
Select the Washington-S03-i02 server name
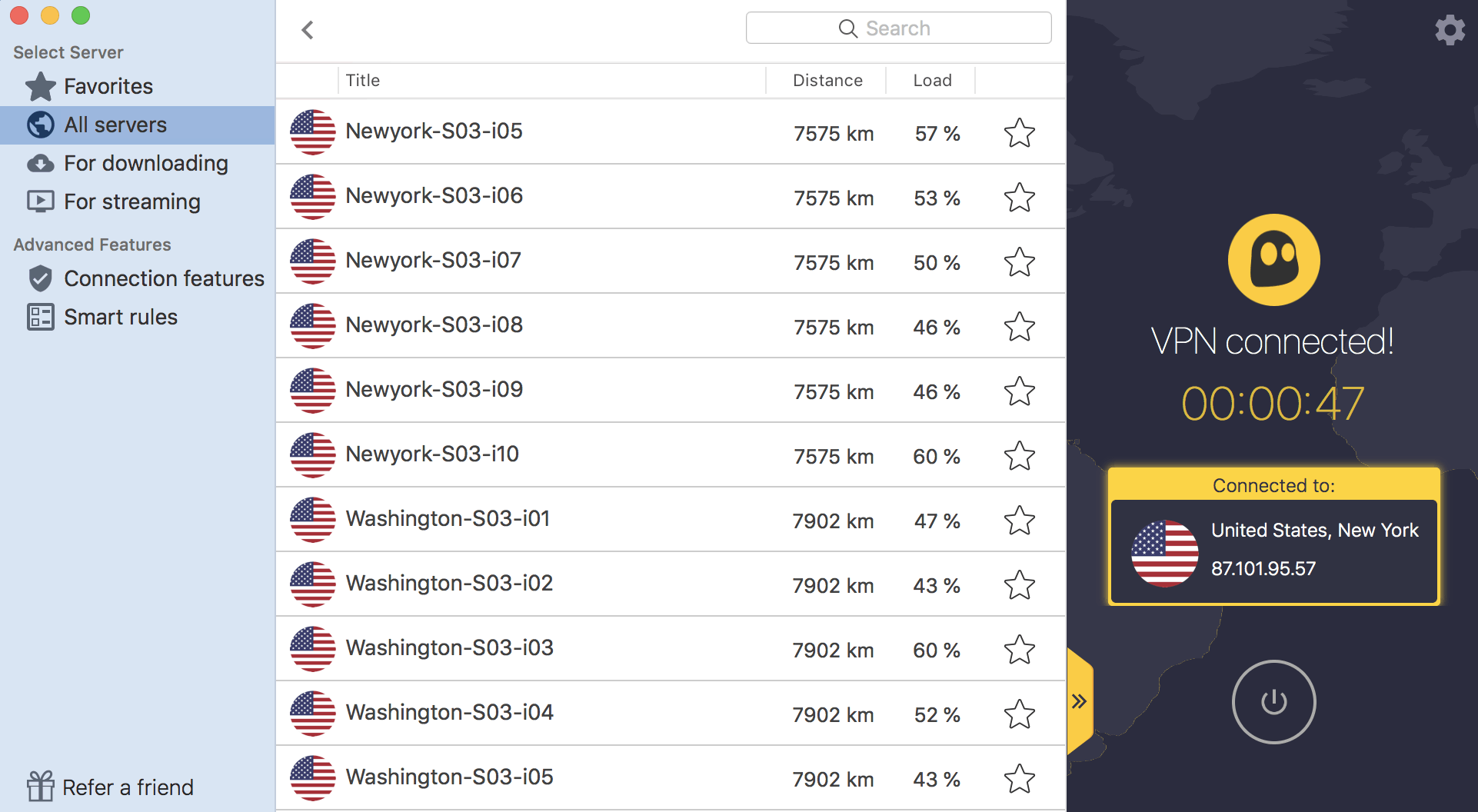coord(449,584)
